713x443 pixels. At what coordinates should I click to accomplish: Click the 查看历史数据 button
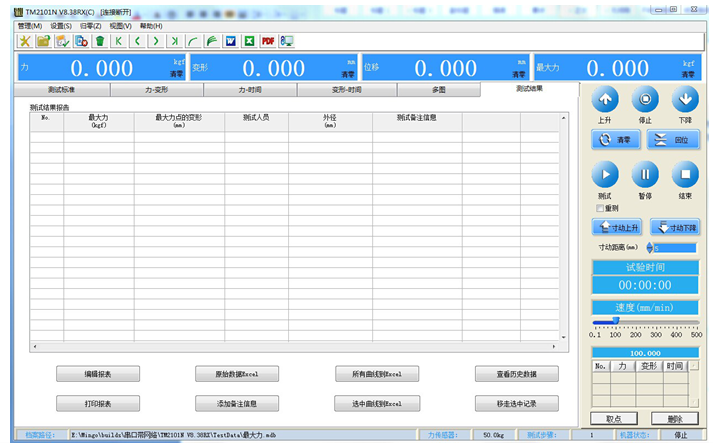[517, 374]
